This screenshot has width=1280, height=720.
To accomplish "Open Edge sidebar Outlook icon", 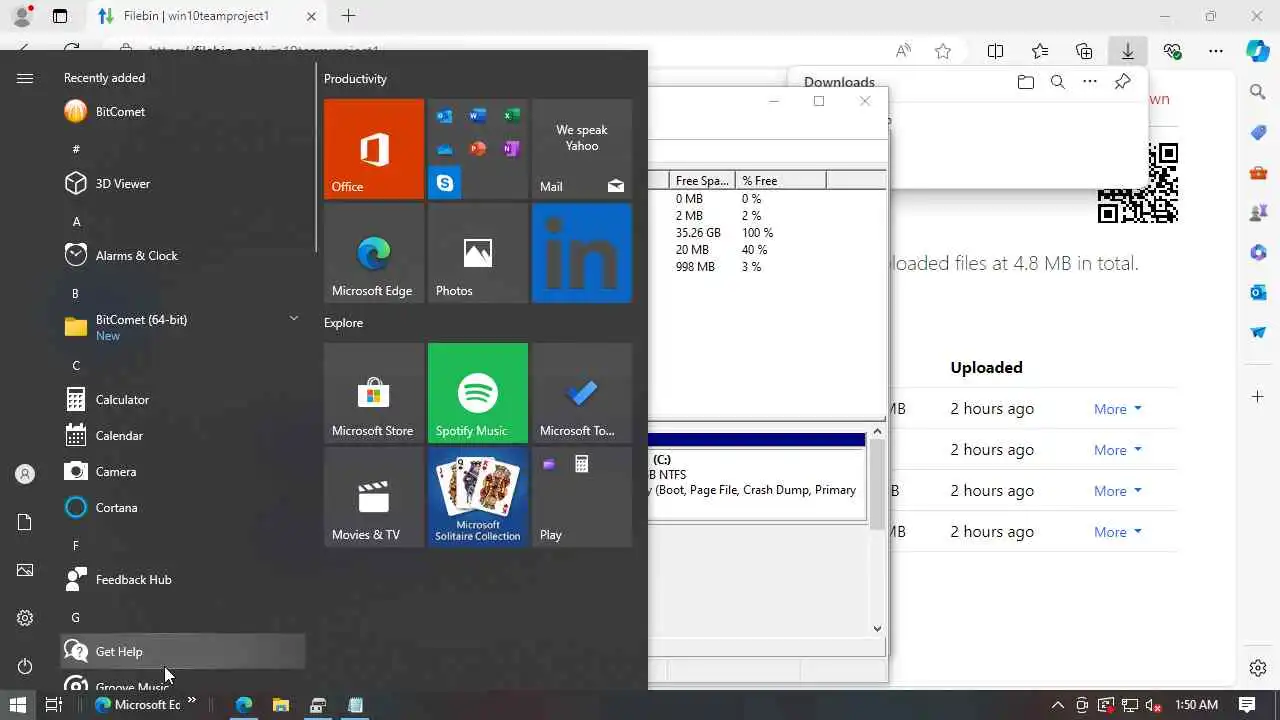I will pos(1258,292).
